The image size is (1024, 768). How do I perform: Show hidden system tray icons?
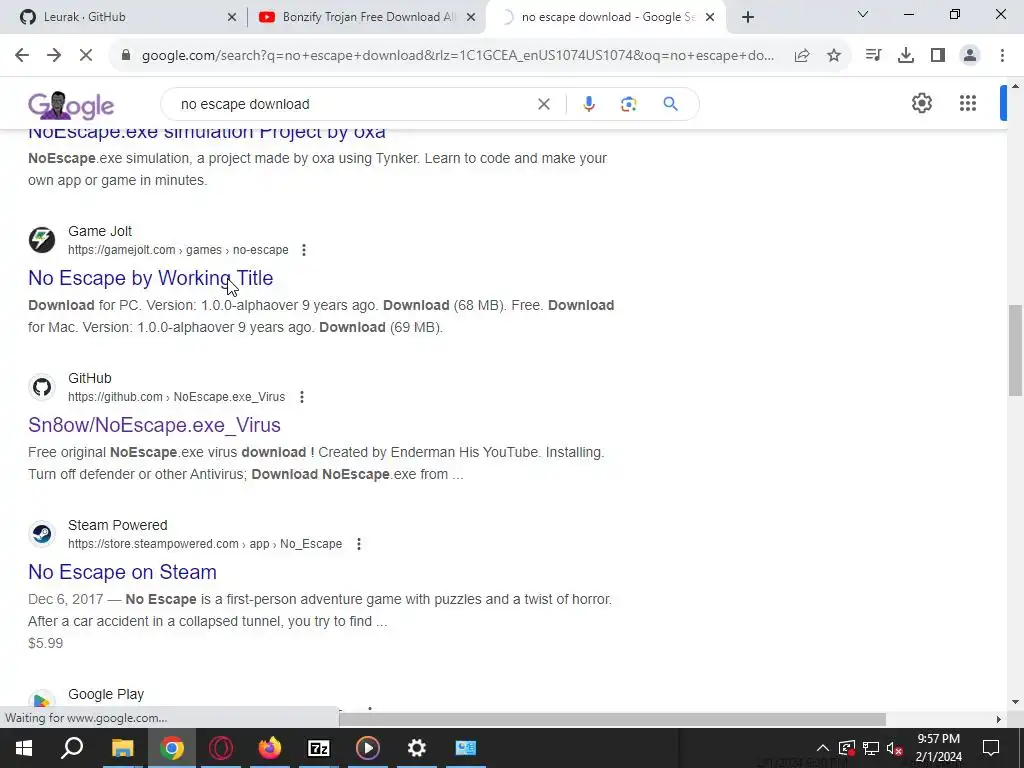coord(823,748)
